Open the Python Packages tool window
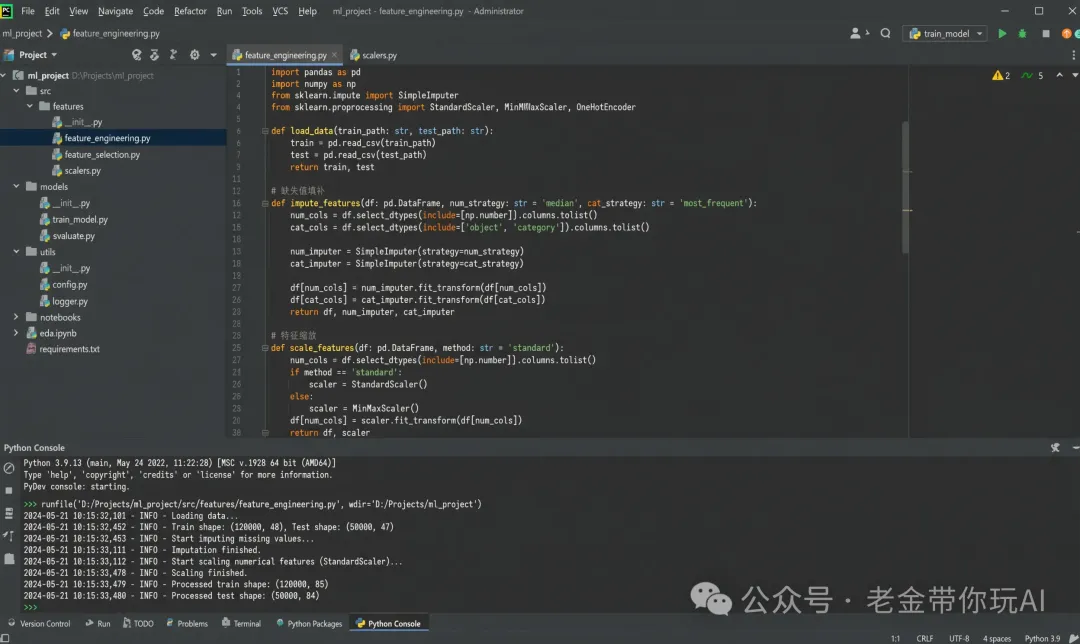1080x644 pixels. [309, 623]
